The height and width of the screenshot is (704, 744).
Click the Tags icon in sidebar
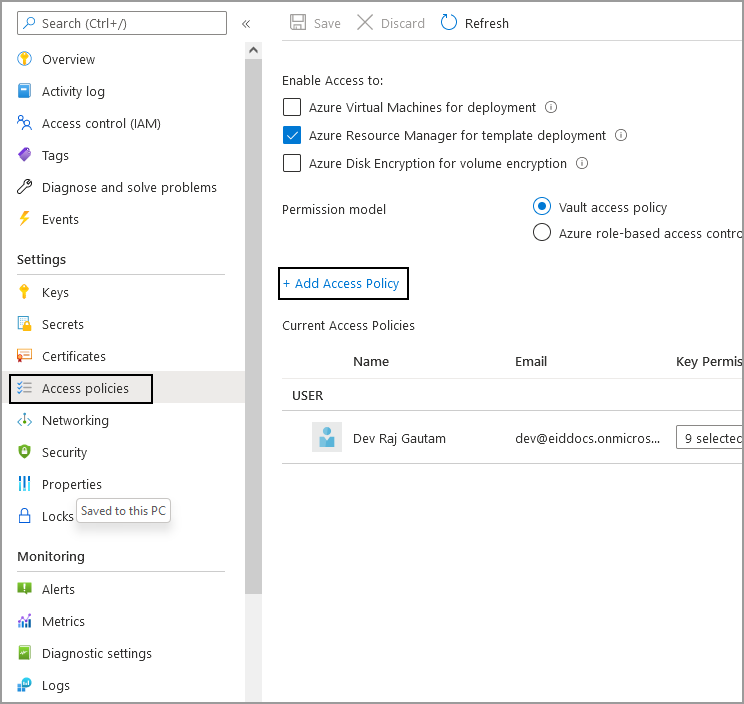point(25,156)
